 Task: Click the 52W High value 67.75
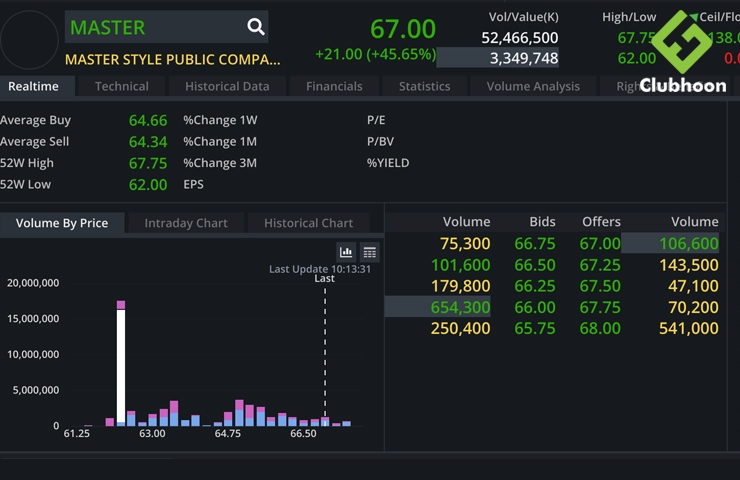click(148, 164)
